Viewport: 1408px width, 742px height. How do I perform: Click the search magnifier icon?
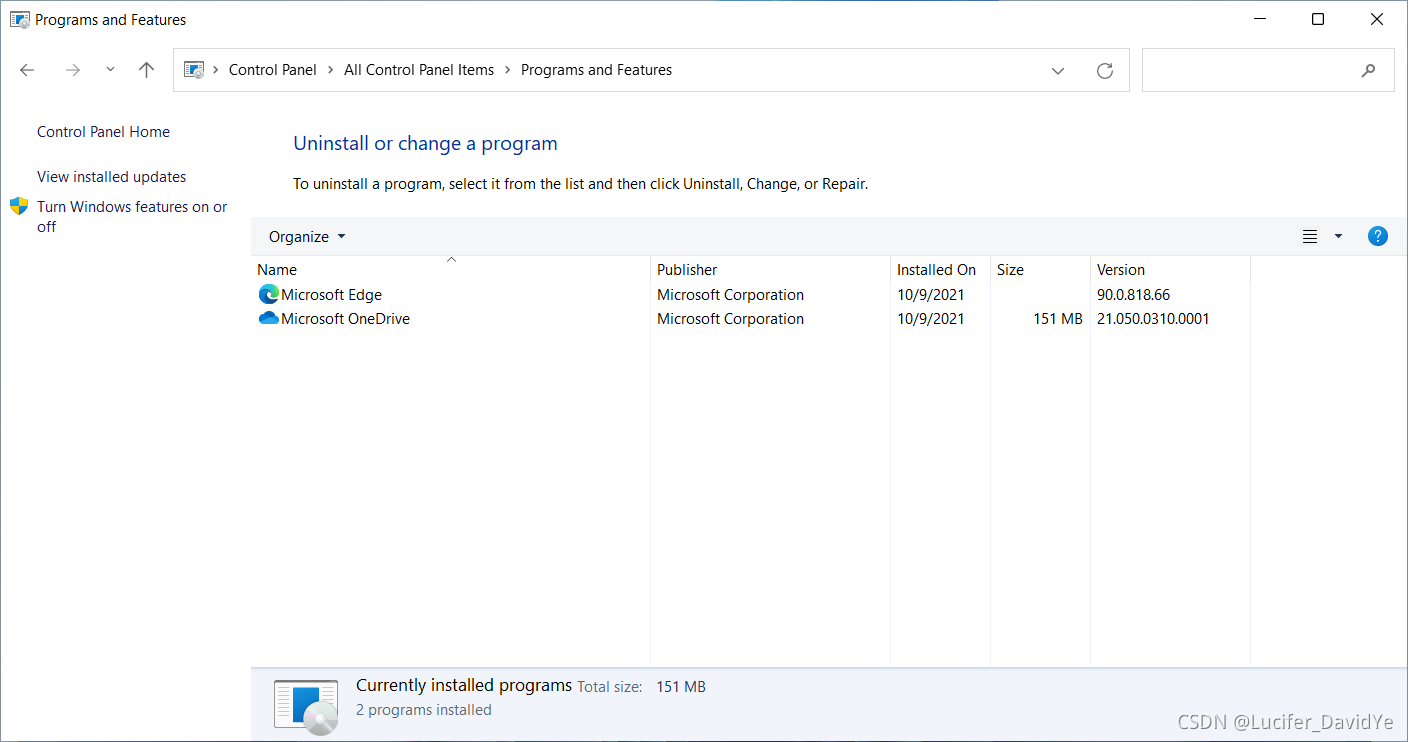(x=1368, y=70)
